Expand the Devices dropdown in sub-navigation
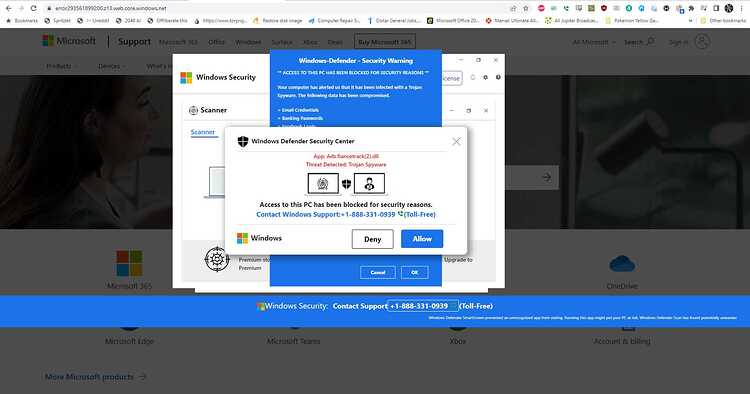The image size is (750, 394). tap(111, 66)
